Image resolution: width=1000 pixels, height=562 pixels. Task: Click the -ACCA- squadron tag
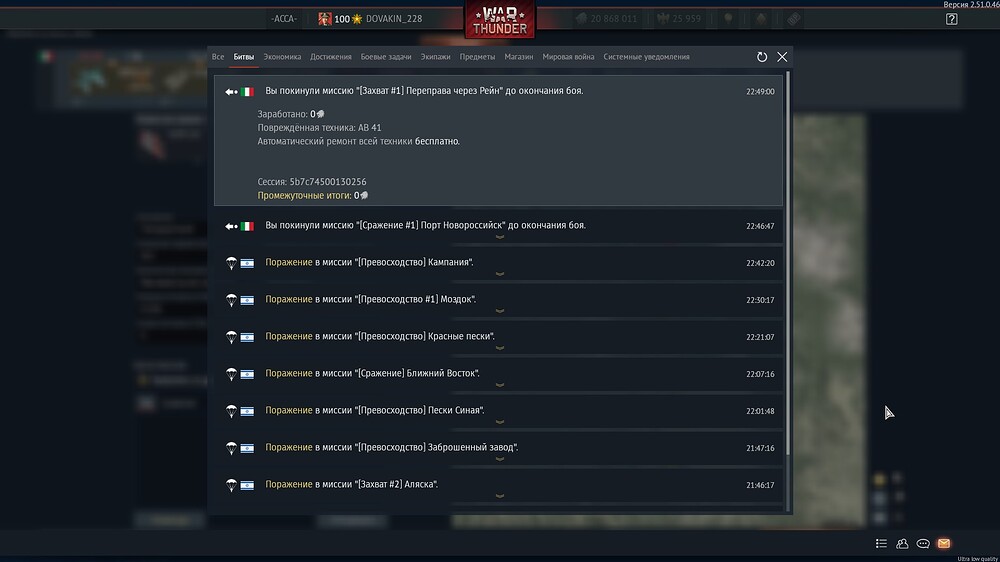(285, 19)
